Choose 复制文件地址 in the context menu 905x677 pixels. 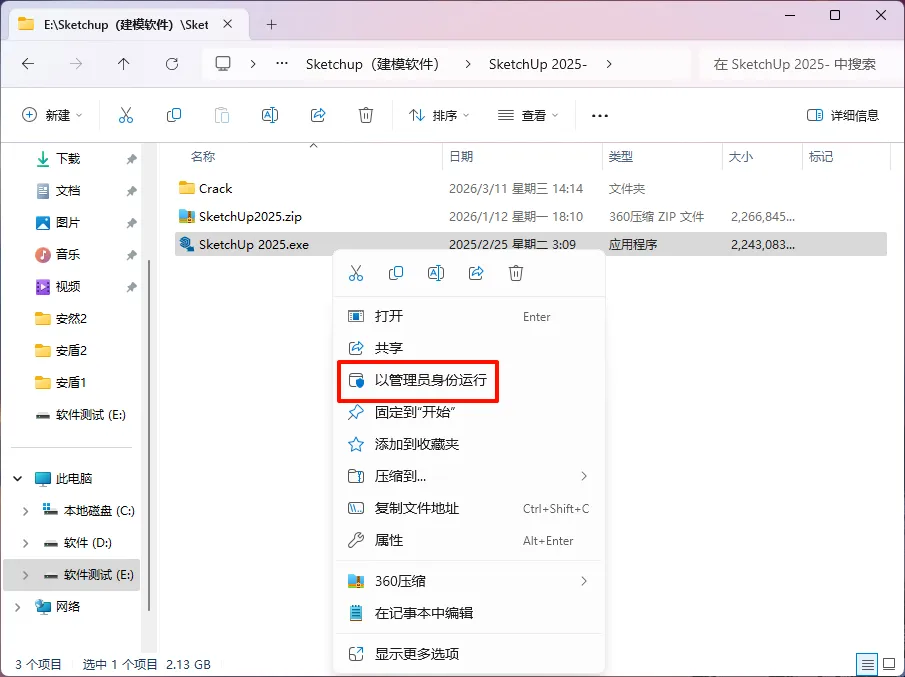point(469,508)
